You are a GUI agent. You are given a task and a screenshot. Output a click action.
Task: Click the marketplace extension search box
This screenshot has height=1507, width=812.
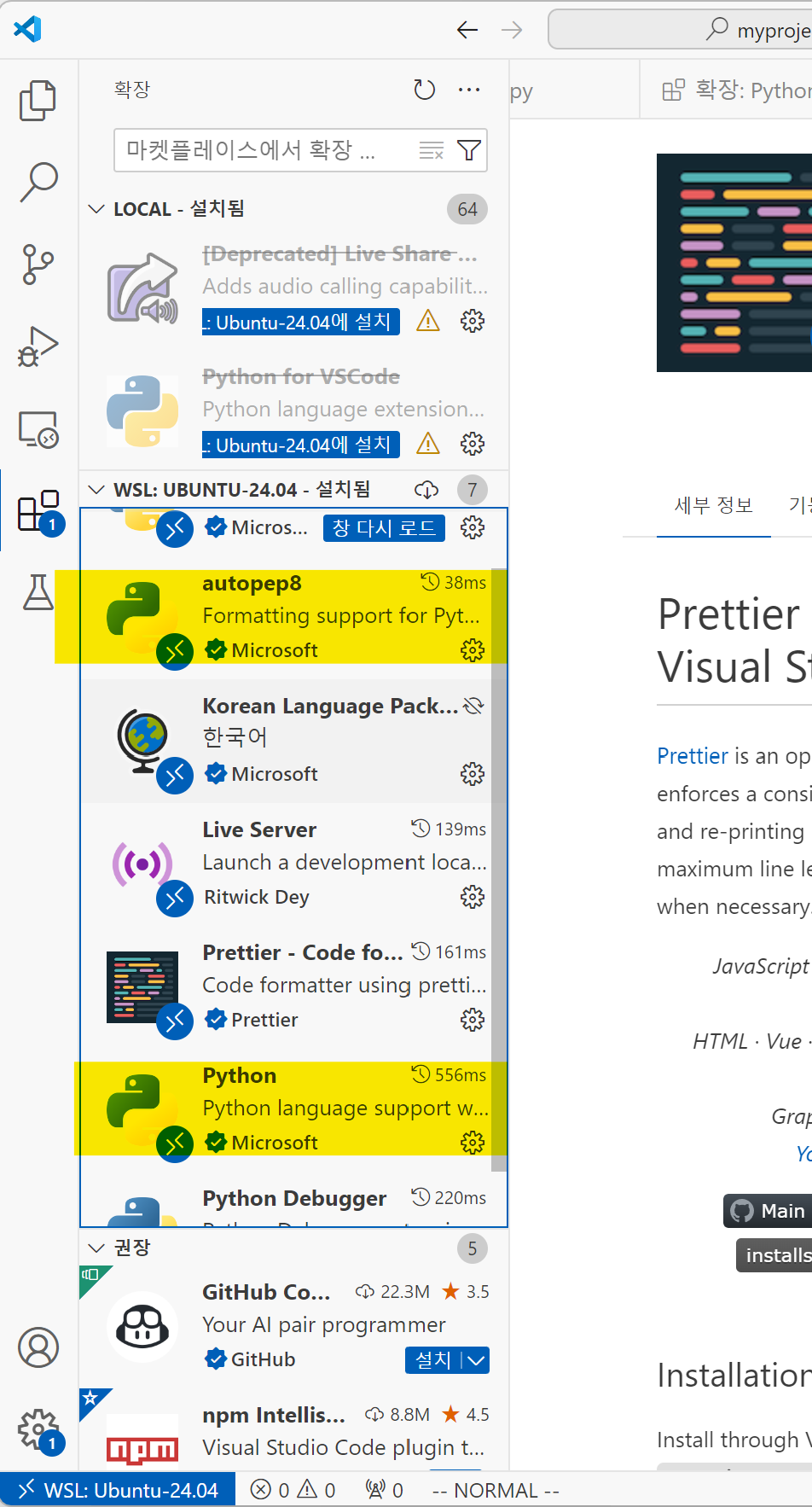coord(264,151)
